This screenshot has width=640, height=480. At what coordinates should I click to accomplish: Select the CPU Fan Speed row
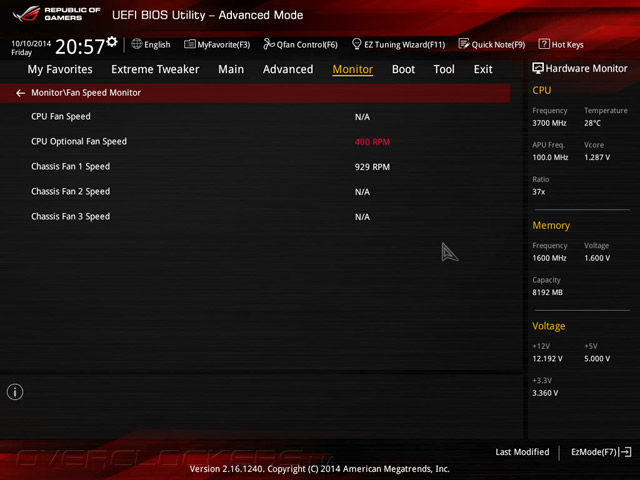tap(255, 117)
